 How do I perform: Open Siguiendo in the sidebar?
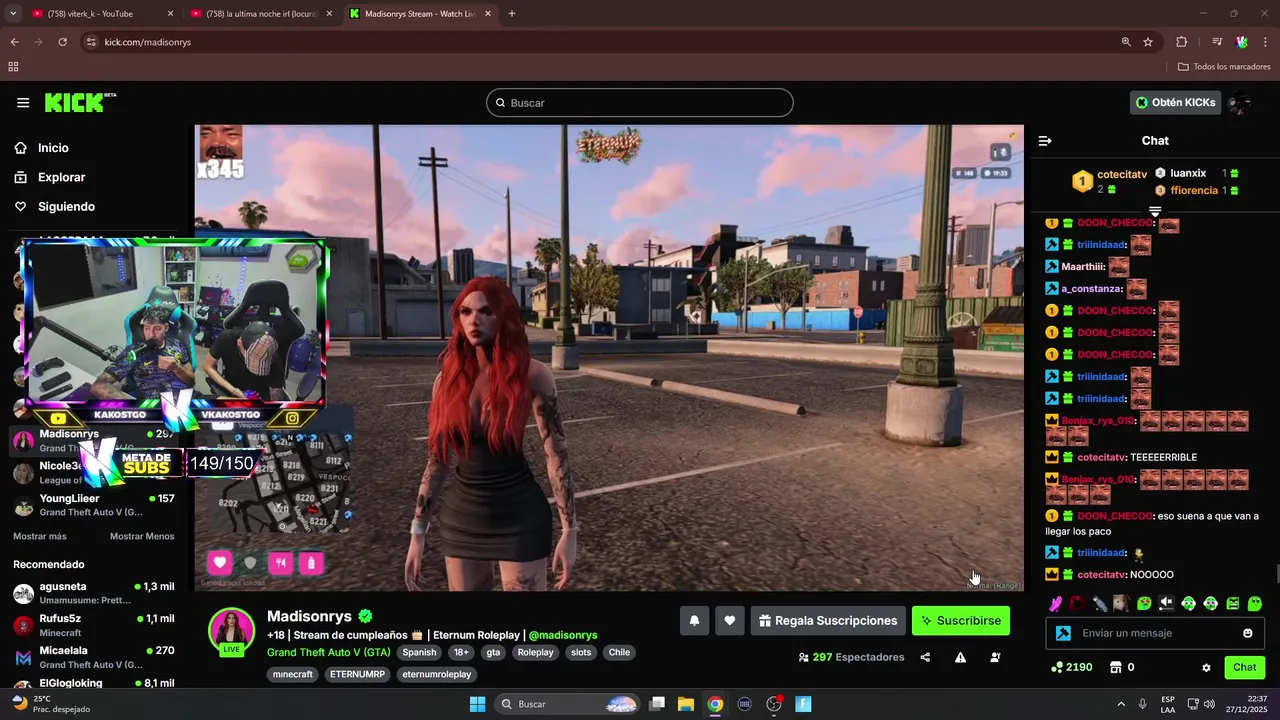pos(66,207)
